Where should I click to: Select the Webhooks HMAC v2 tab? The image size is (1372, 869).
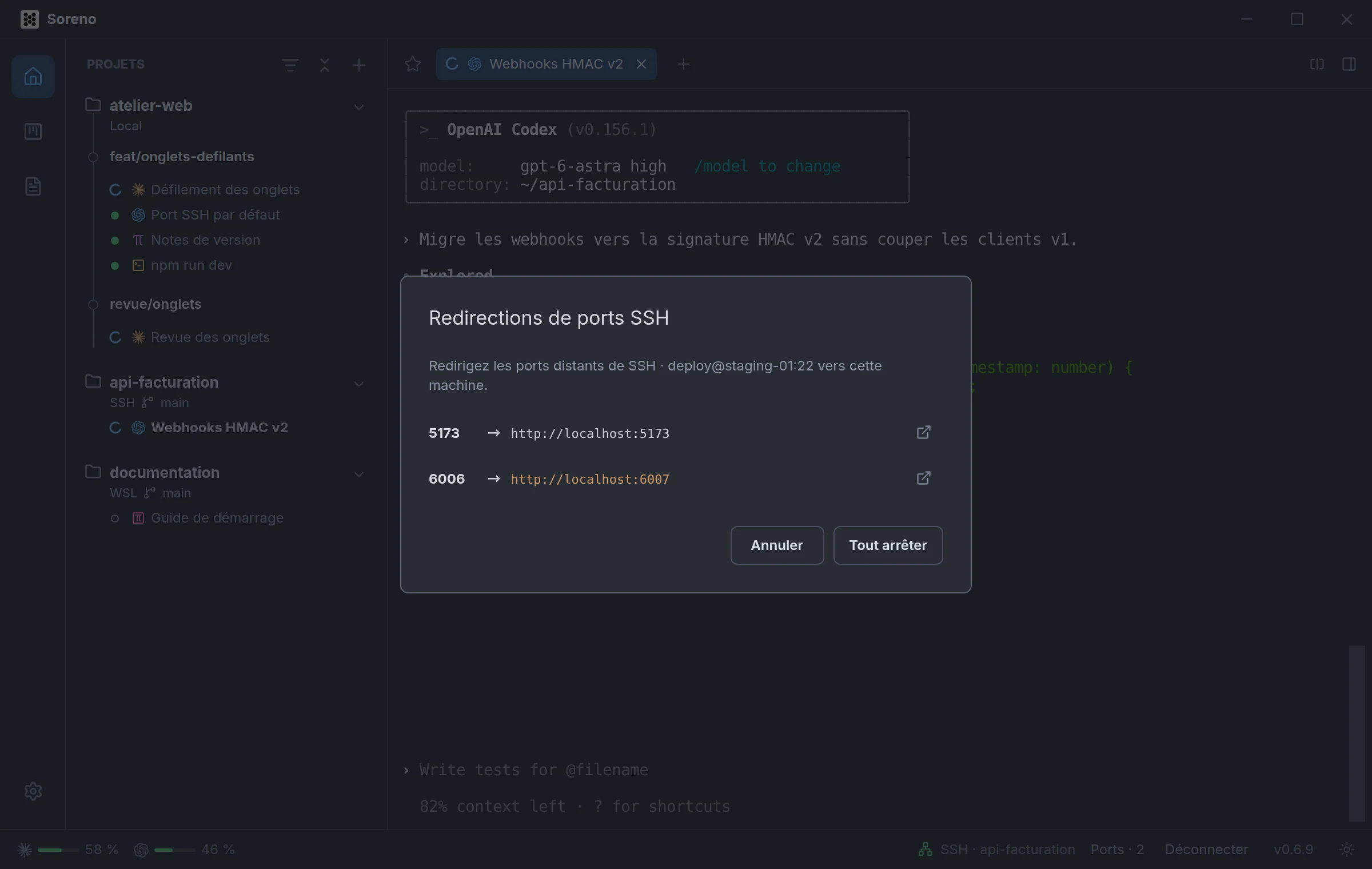coord(546,64)
